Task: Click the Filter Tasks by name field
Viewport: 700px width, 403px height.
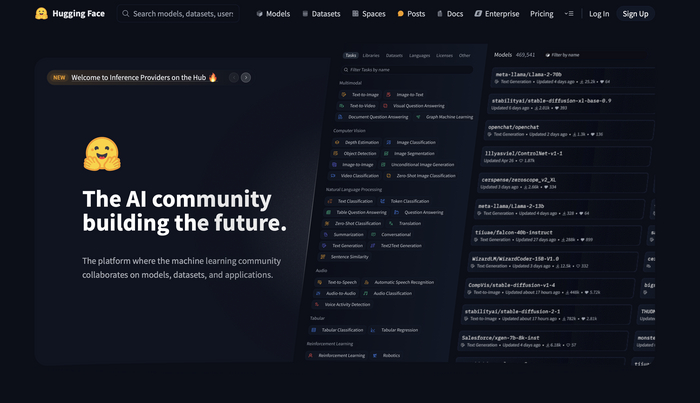Action: (x=406, y=70)
